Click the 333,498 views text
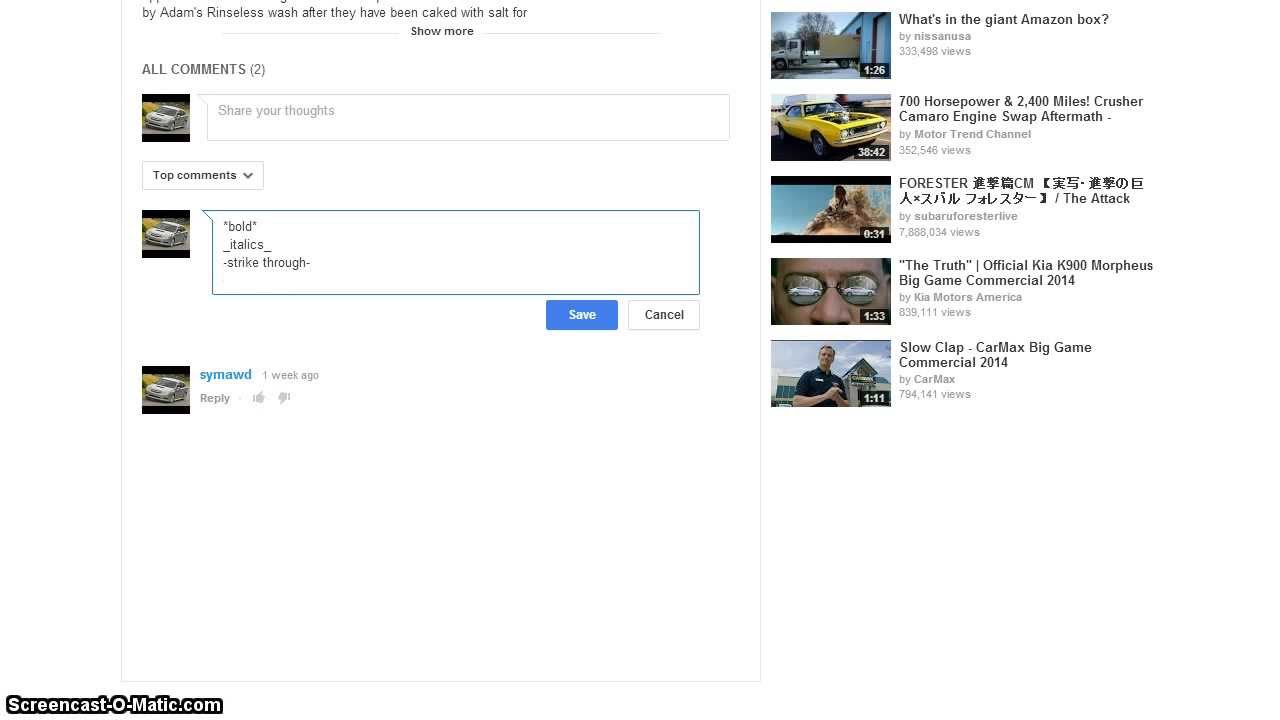This screenshot has height=720, width=1280. [x=935, y=51]
